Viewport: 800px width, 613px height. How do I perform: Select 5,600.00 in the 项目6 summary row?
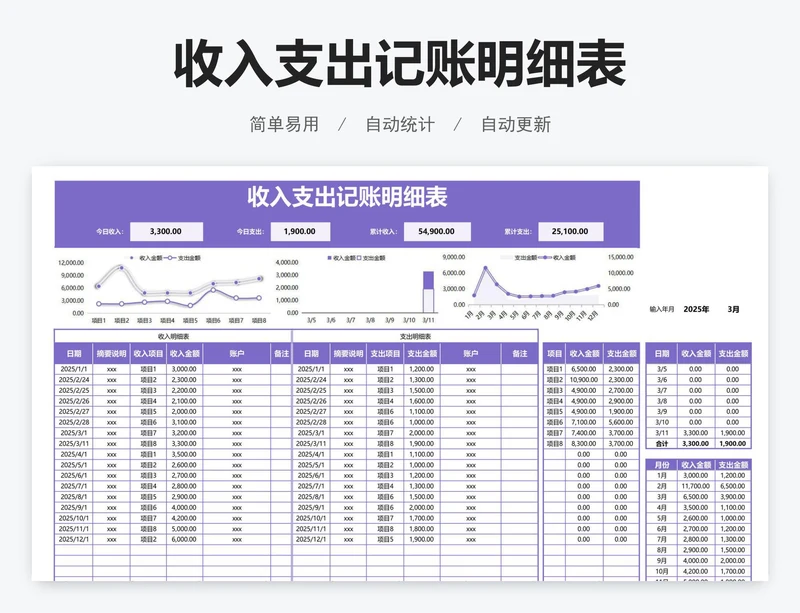point(621,422)
